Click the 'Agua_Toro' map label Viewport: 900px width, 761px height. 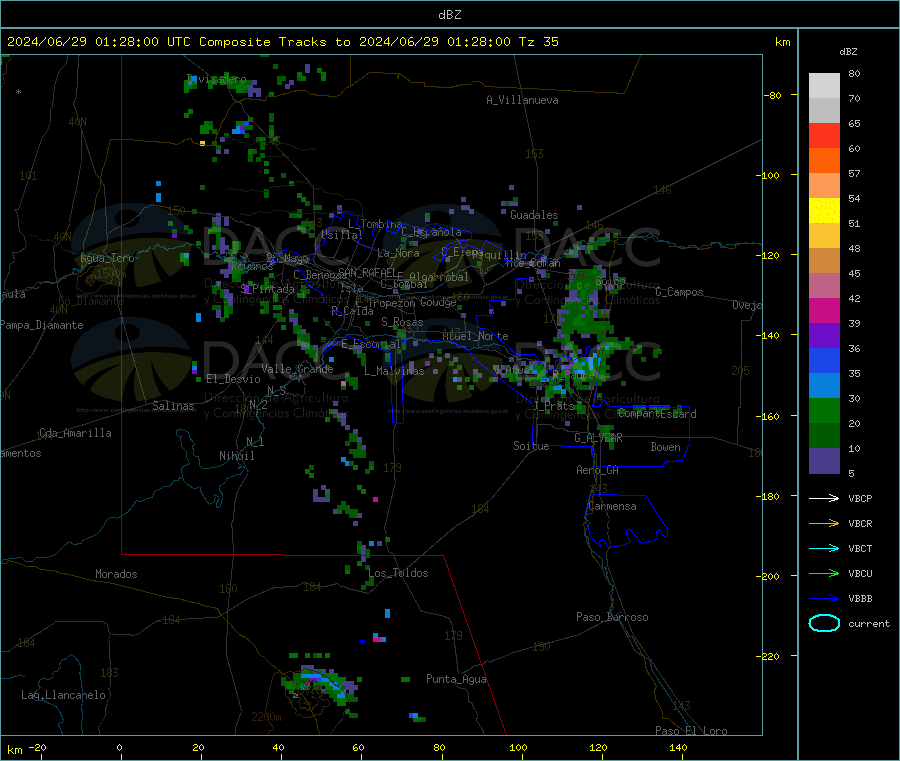pos(107,258)
